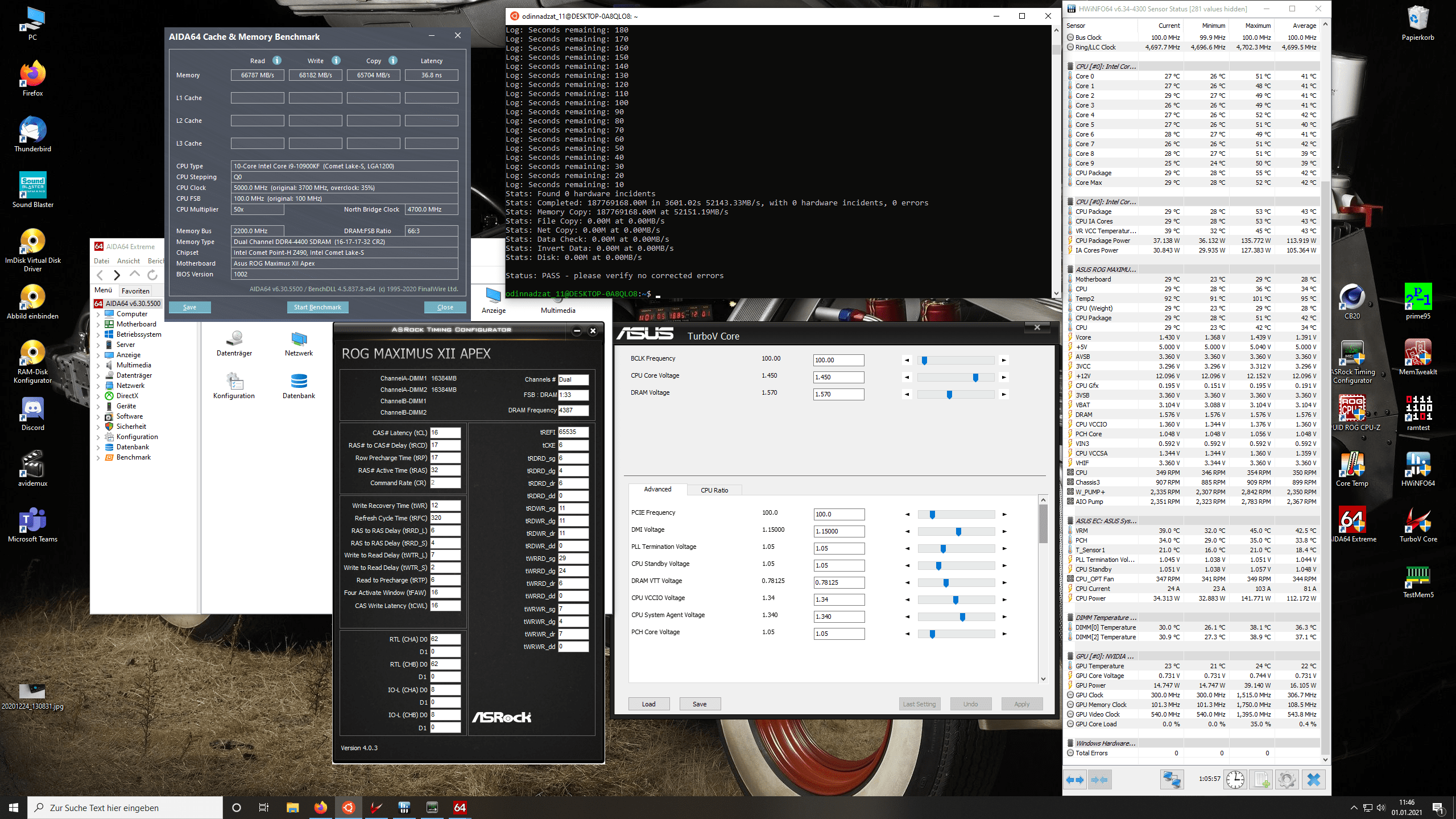Viewport: 1456px width, 819px height.
Task: Click HWiNFO blue X close-sensors icon
Action: (1313, 780)
